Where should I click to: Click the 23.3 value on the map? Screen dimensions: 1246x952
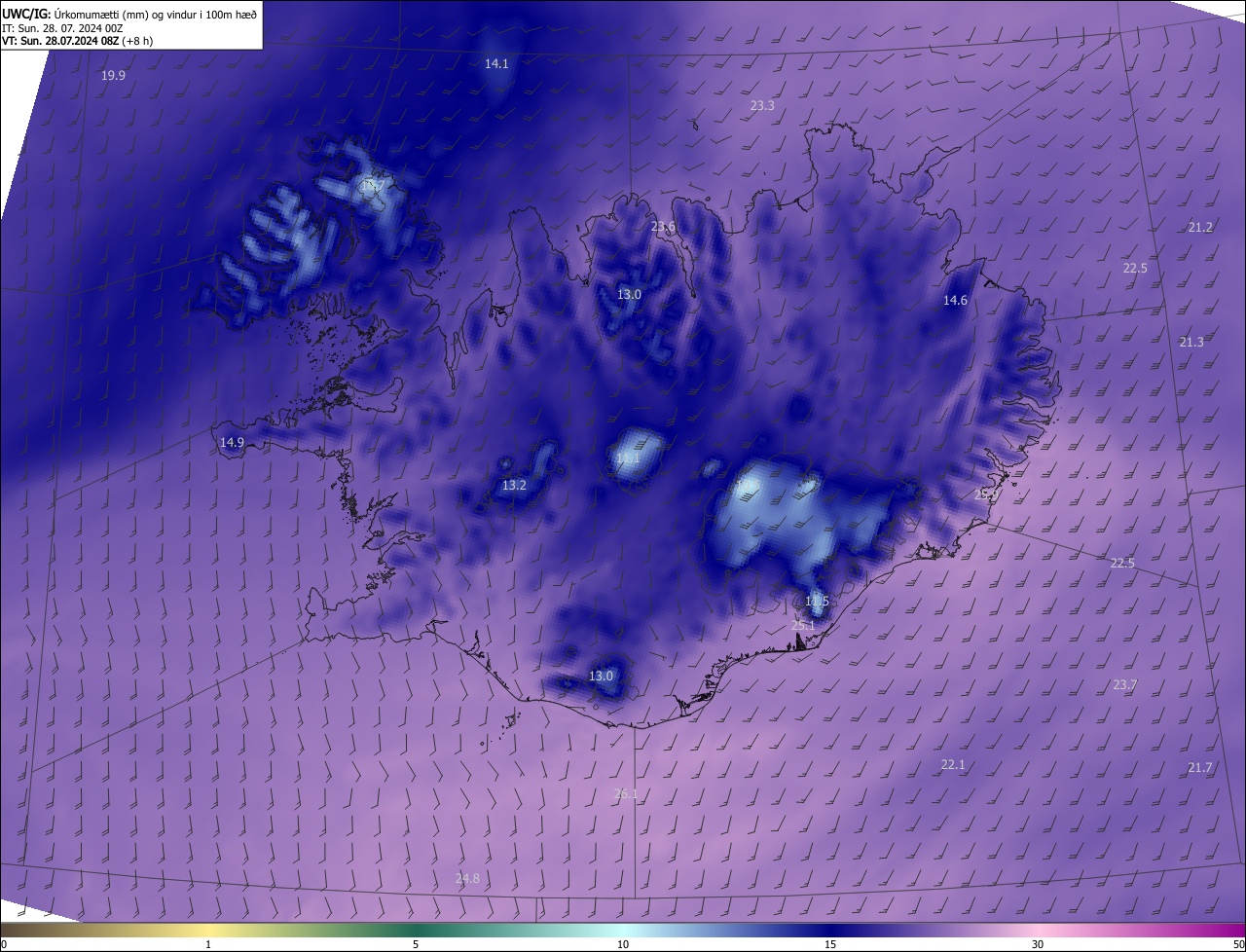tap(762, 105)
